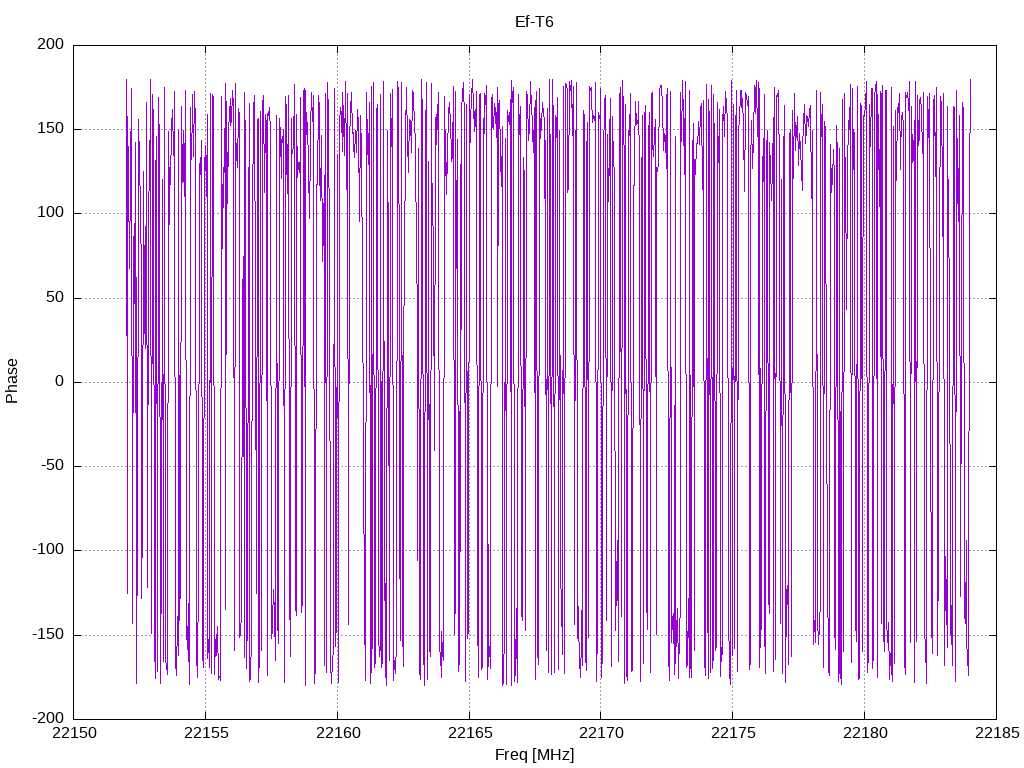
Task: Click the Freq [MHz] x-axis label
Action: [x=534, y=755]
